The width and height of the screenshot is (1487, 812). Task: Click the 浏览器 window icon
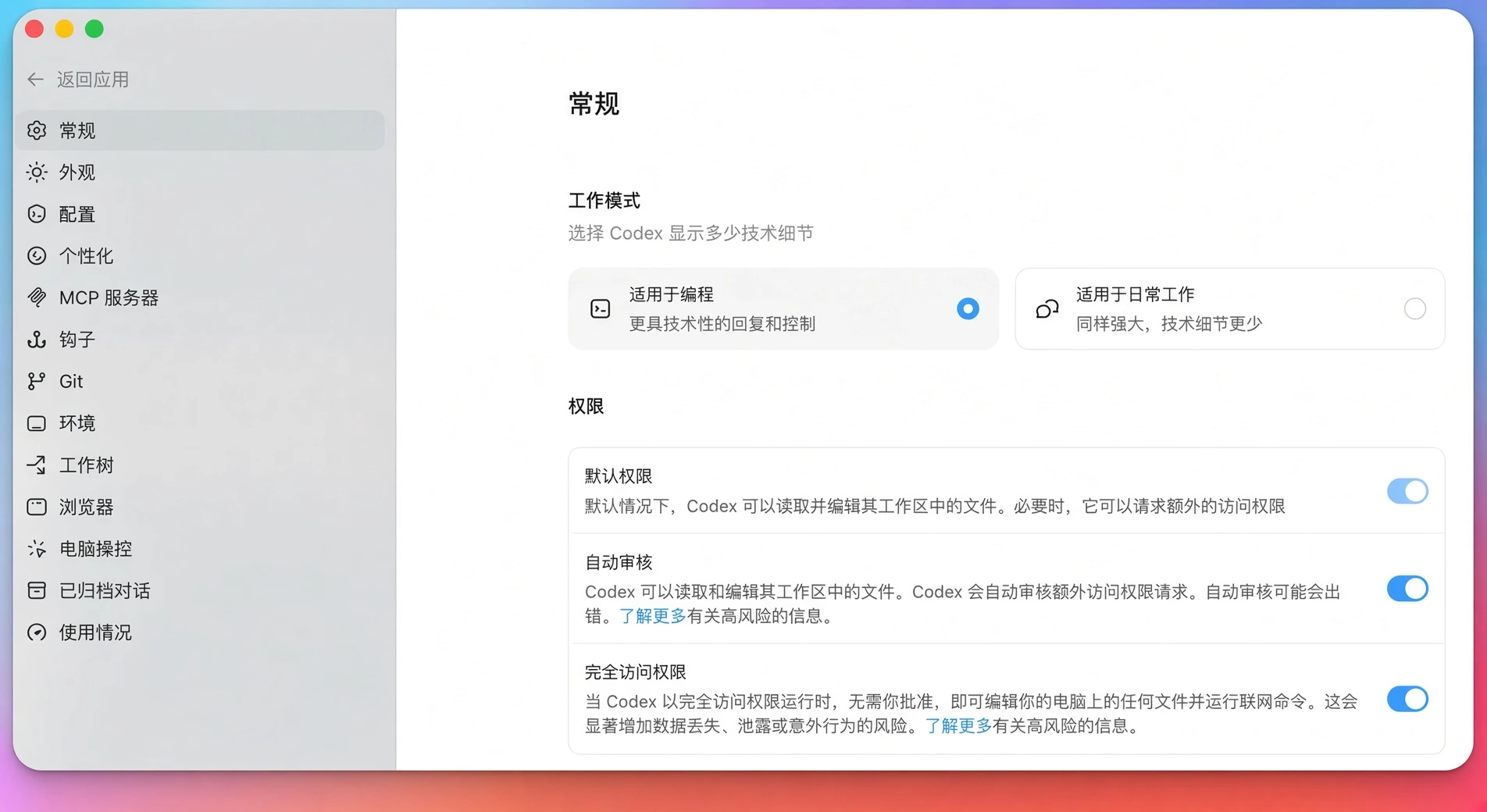point(37,507)
